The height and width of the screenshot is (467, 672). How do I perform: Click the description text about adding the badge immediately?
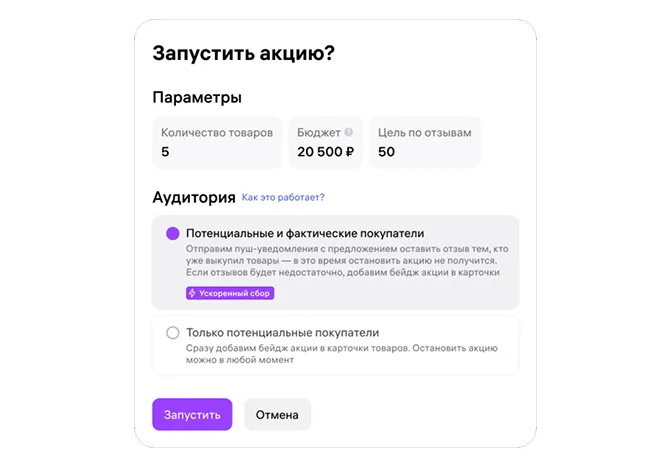click(342, 354)
